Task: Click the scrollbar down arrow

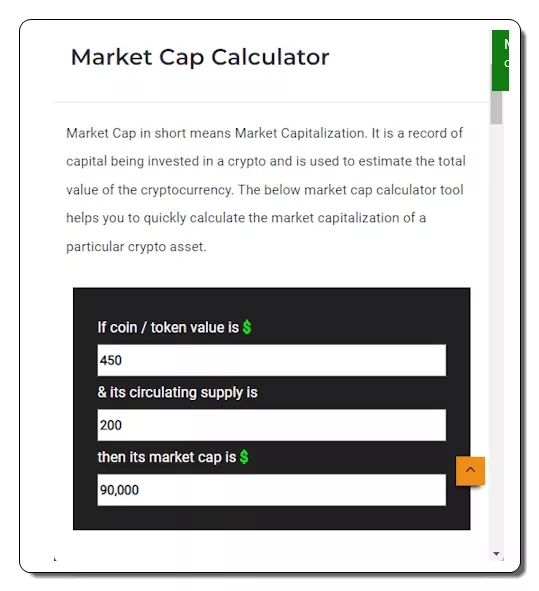Action: [496, 554]
